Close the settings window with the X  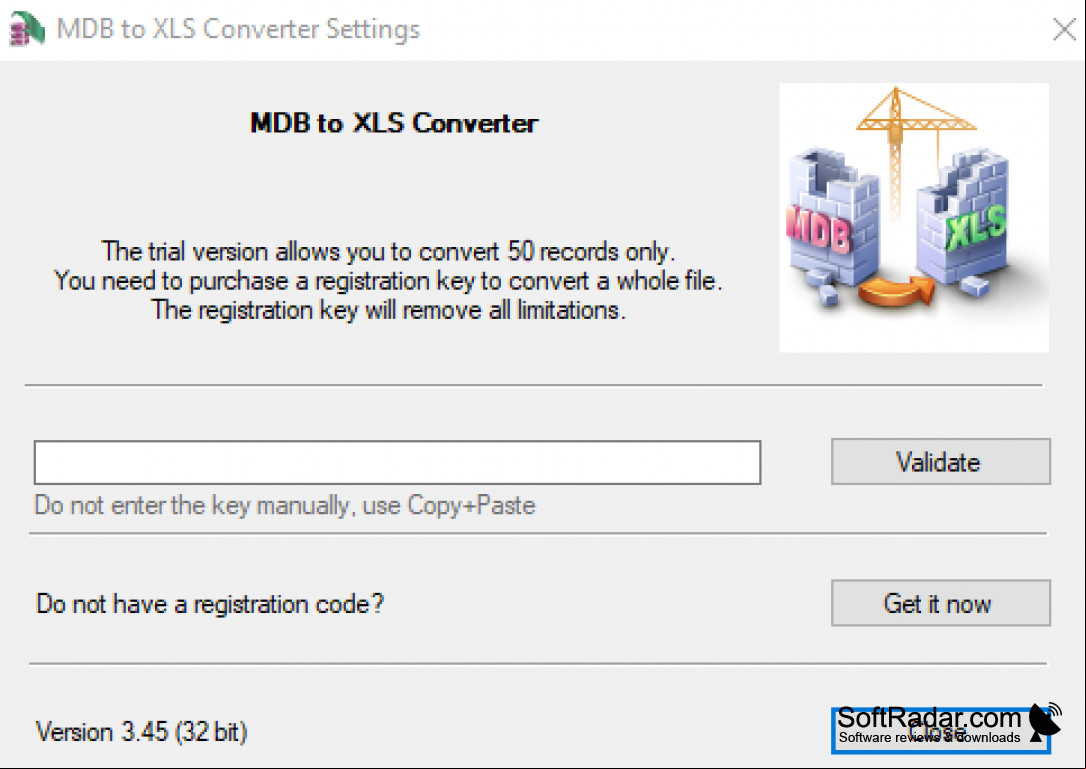point(1064,29)
